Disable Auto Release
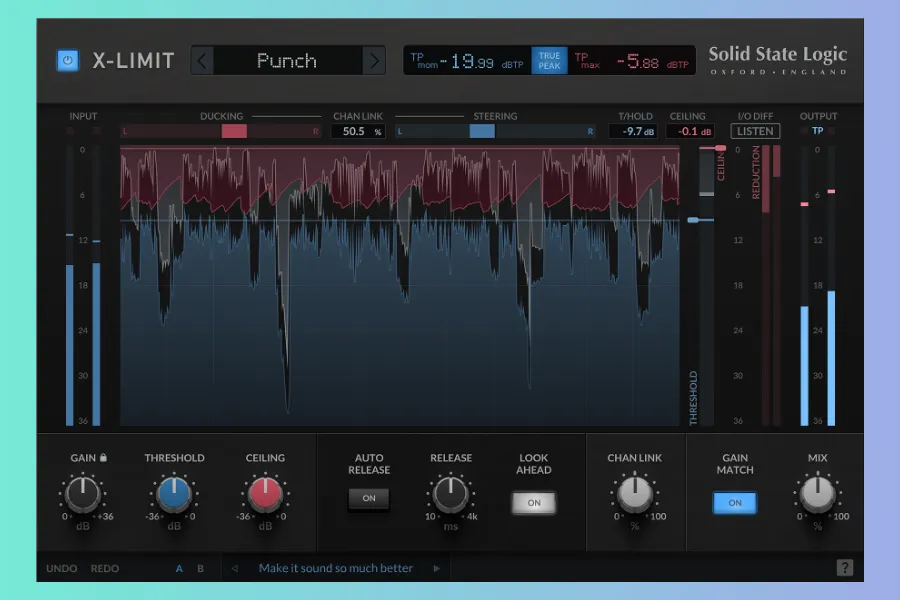Viewport: 900px width, 600px height. (x=369, y=498)
